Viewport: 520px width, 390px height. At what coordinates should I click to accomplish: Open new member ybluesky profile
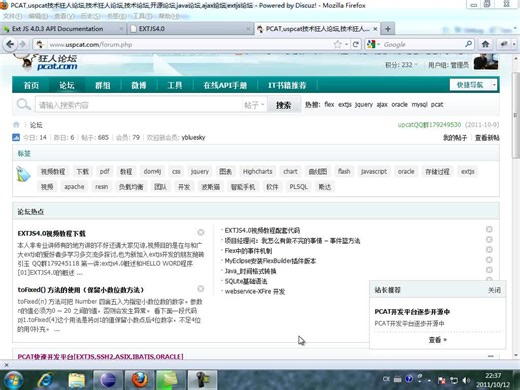click(193, 137)
